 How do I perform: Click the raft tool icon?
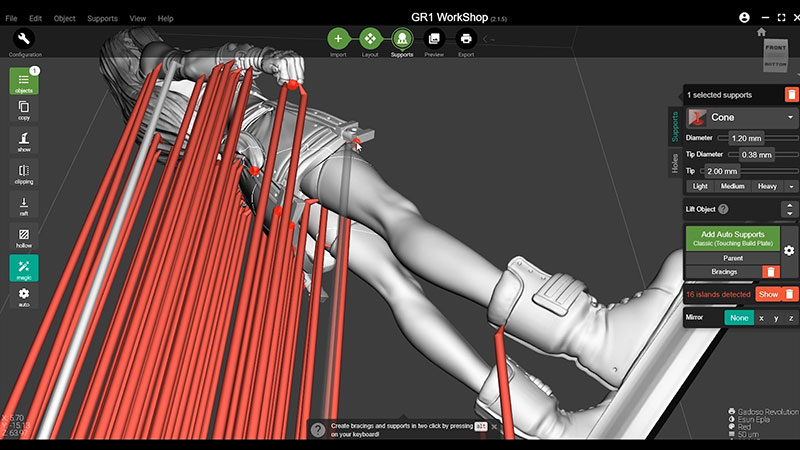coord(24,207)
